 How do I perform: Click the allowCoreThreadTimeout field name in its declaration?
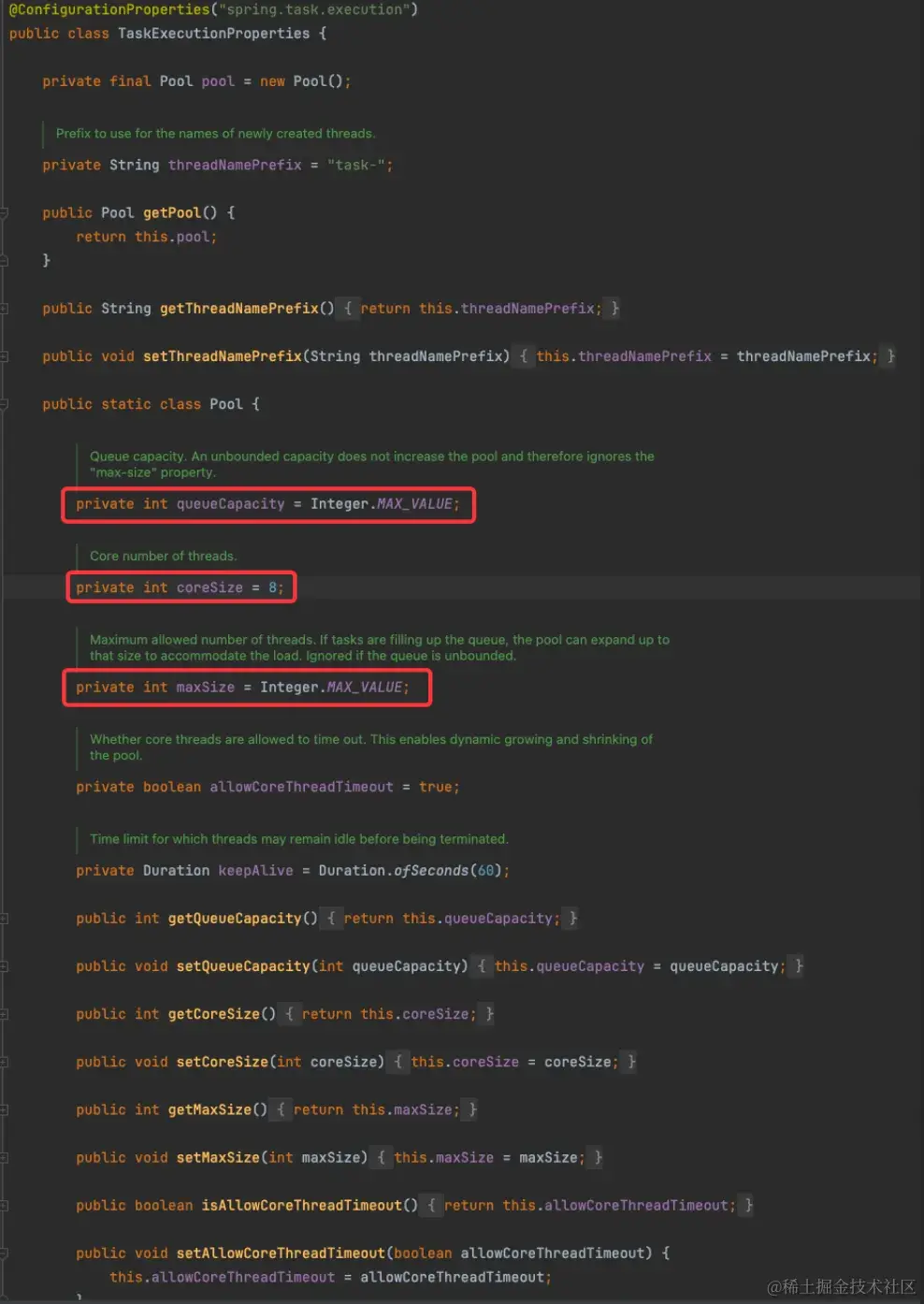(301, 788)
